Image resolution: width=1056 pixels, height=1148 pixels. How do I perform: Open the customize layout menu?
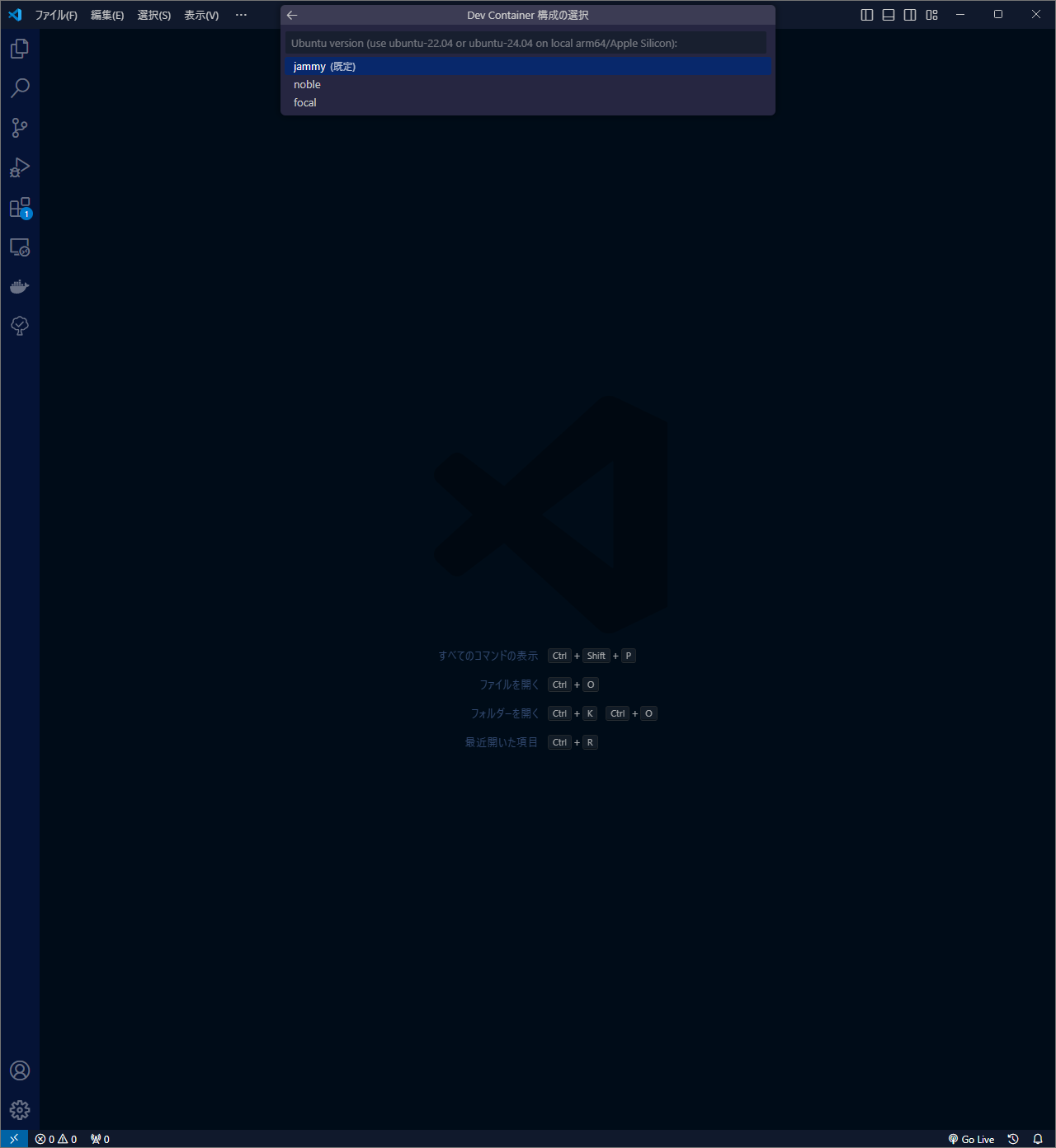pos(931,15)
